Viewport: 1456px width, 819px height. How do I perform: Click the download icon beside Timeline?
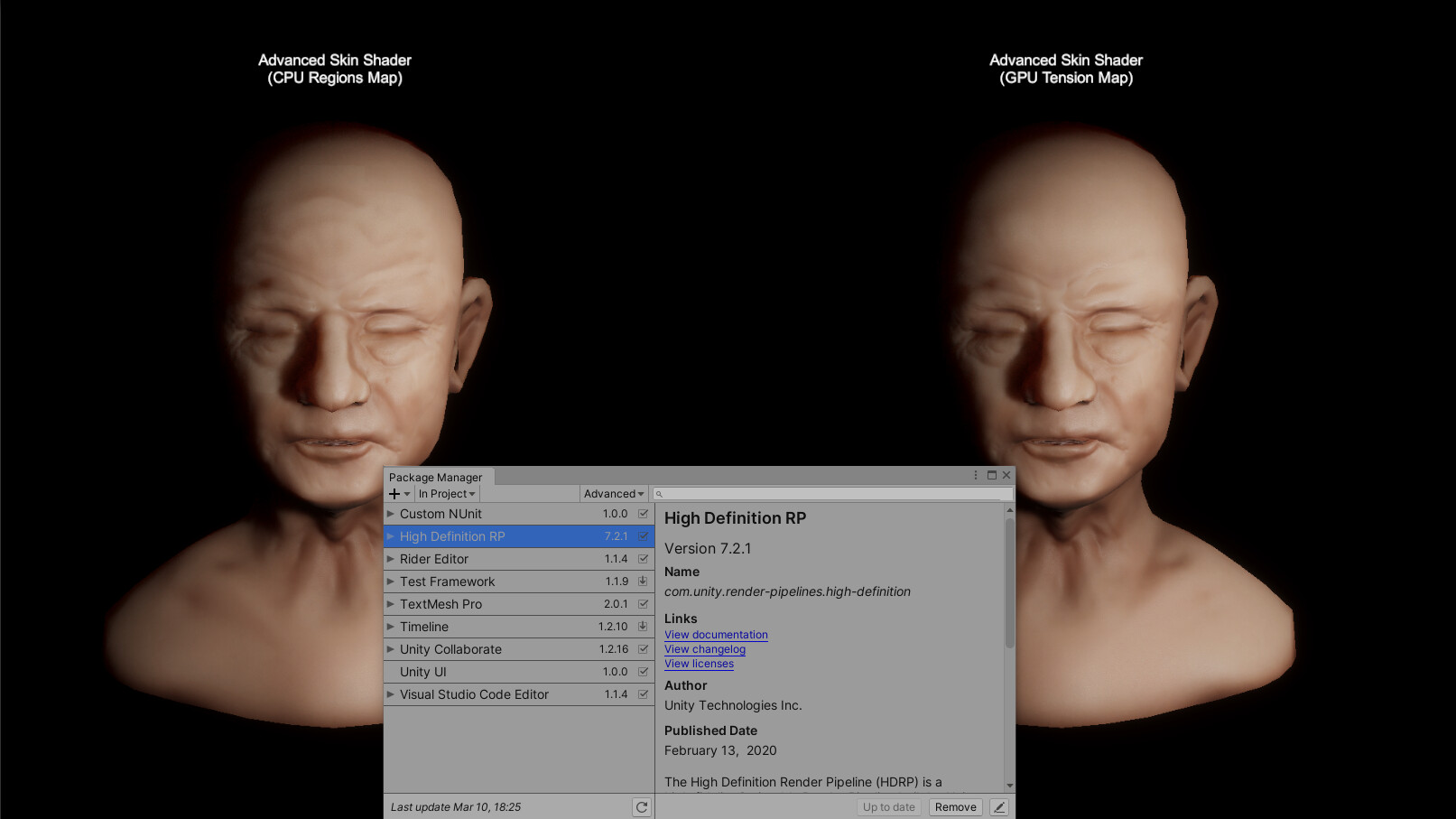point(642,626)
